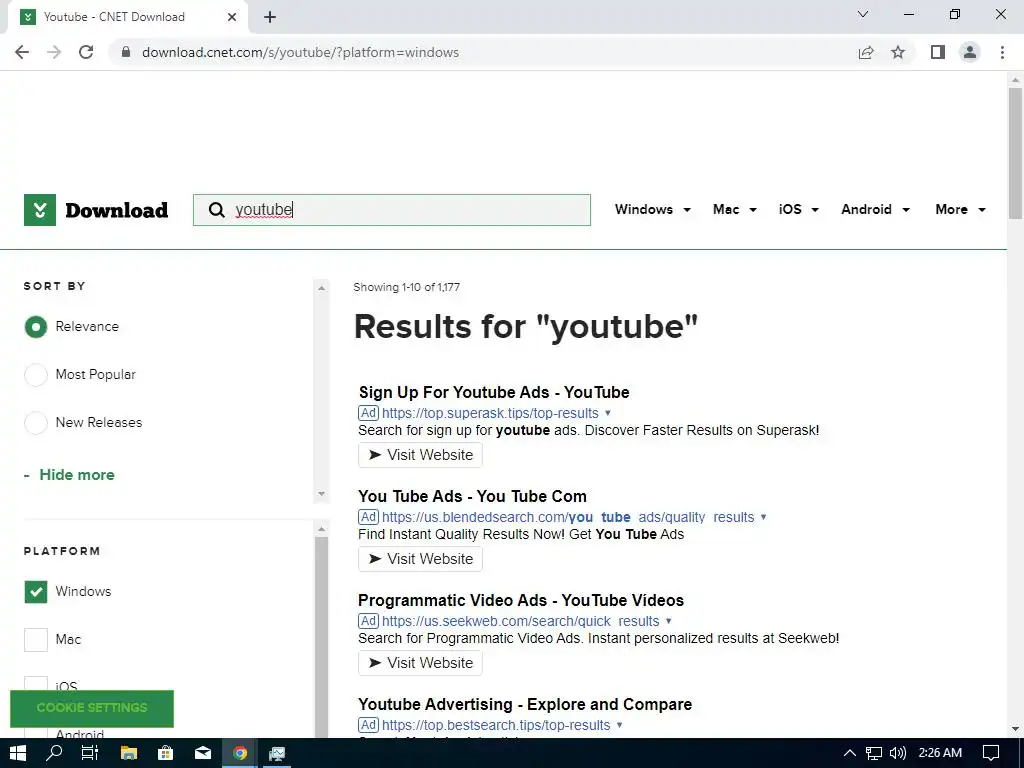Open a new tab with the plus icon
1024x768 pixels.
(x=270, y=17)
